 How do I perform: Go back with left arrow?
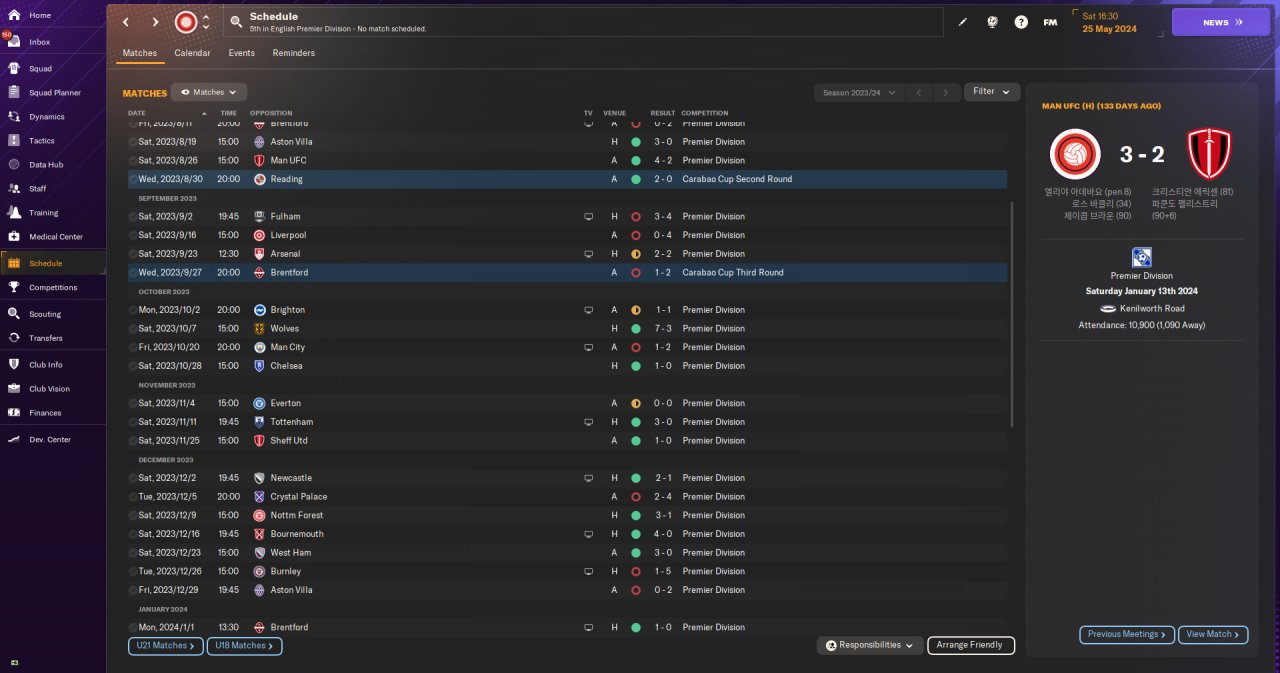click(125, 22)
